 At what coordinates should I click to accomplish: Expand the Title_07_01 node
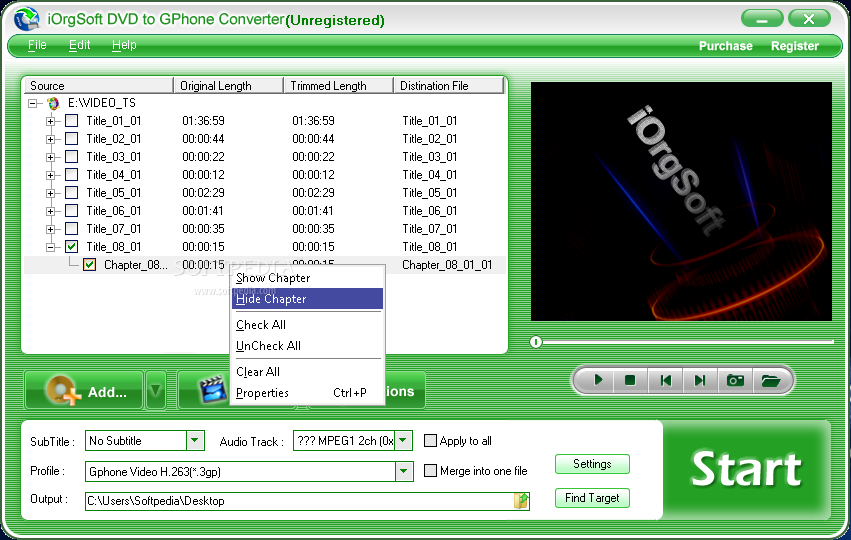50,228
